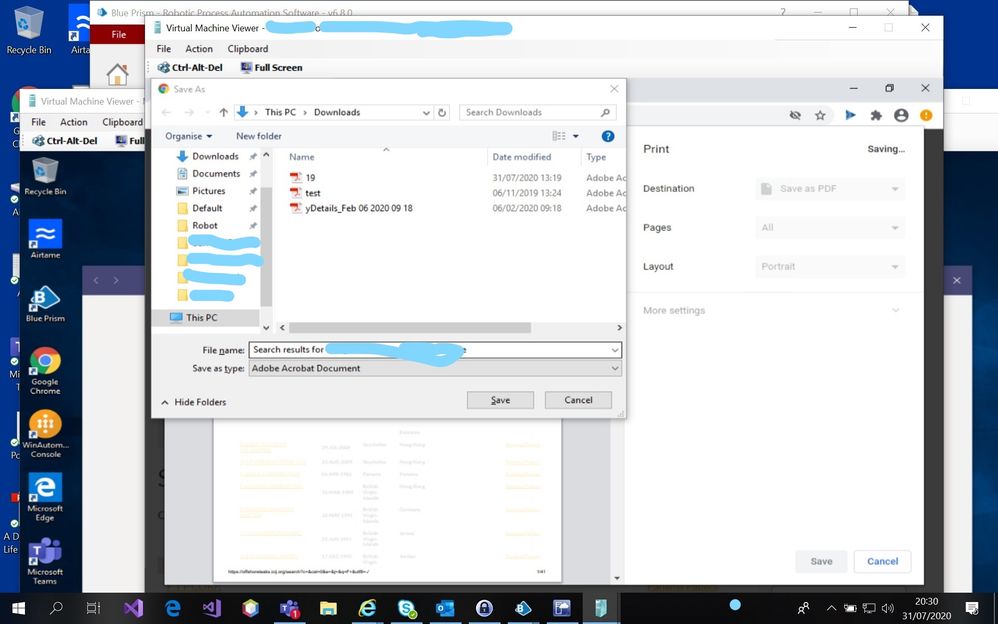Image resolution: width=998 pixels, height=624 pixels.
Task: Open the WinAutomation Console desktop shortcut
Action: 45,434
